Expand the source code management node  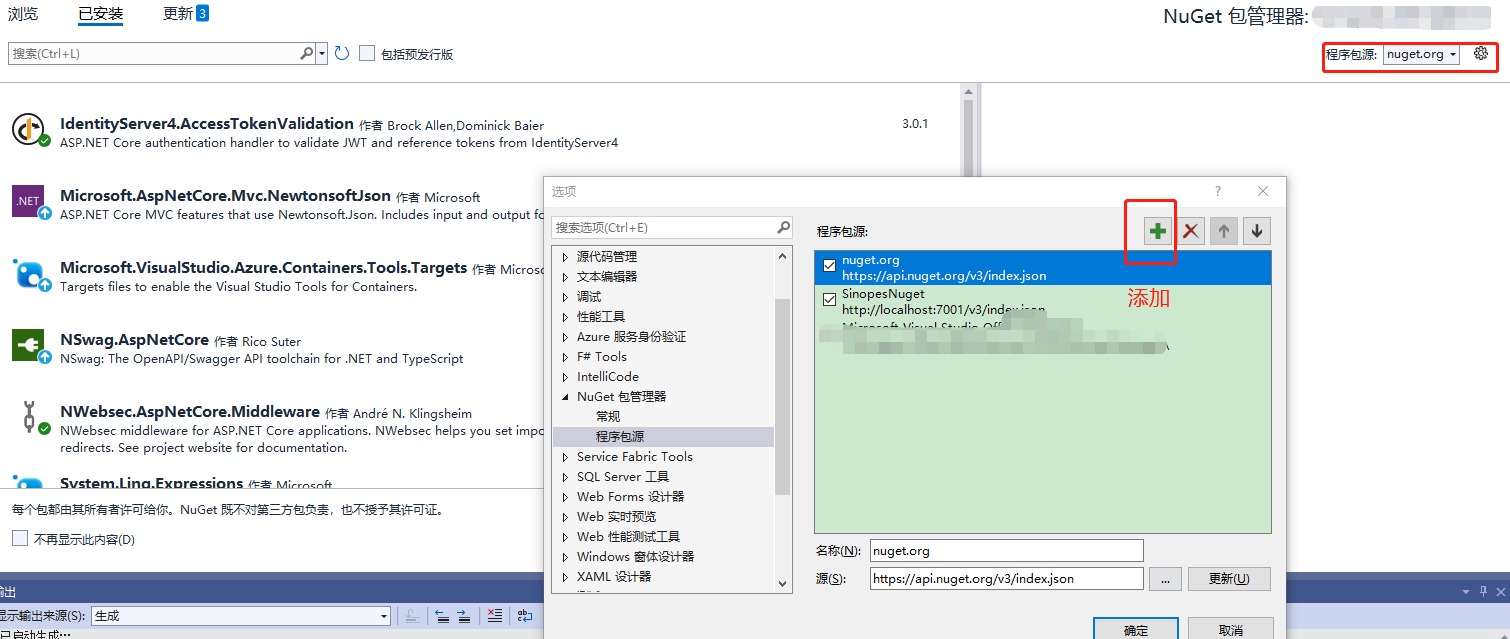565,257
